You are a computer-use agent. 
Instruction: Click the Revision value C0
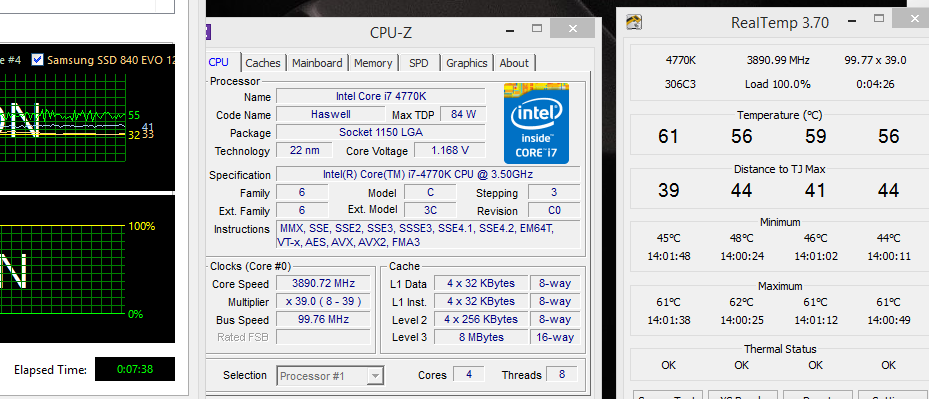[554, 210]
